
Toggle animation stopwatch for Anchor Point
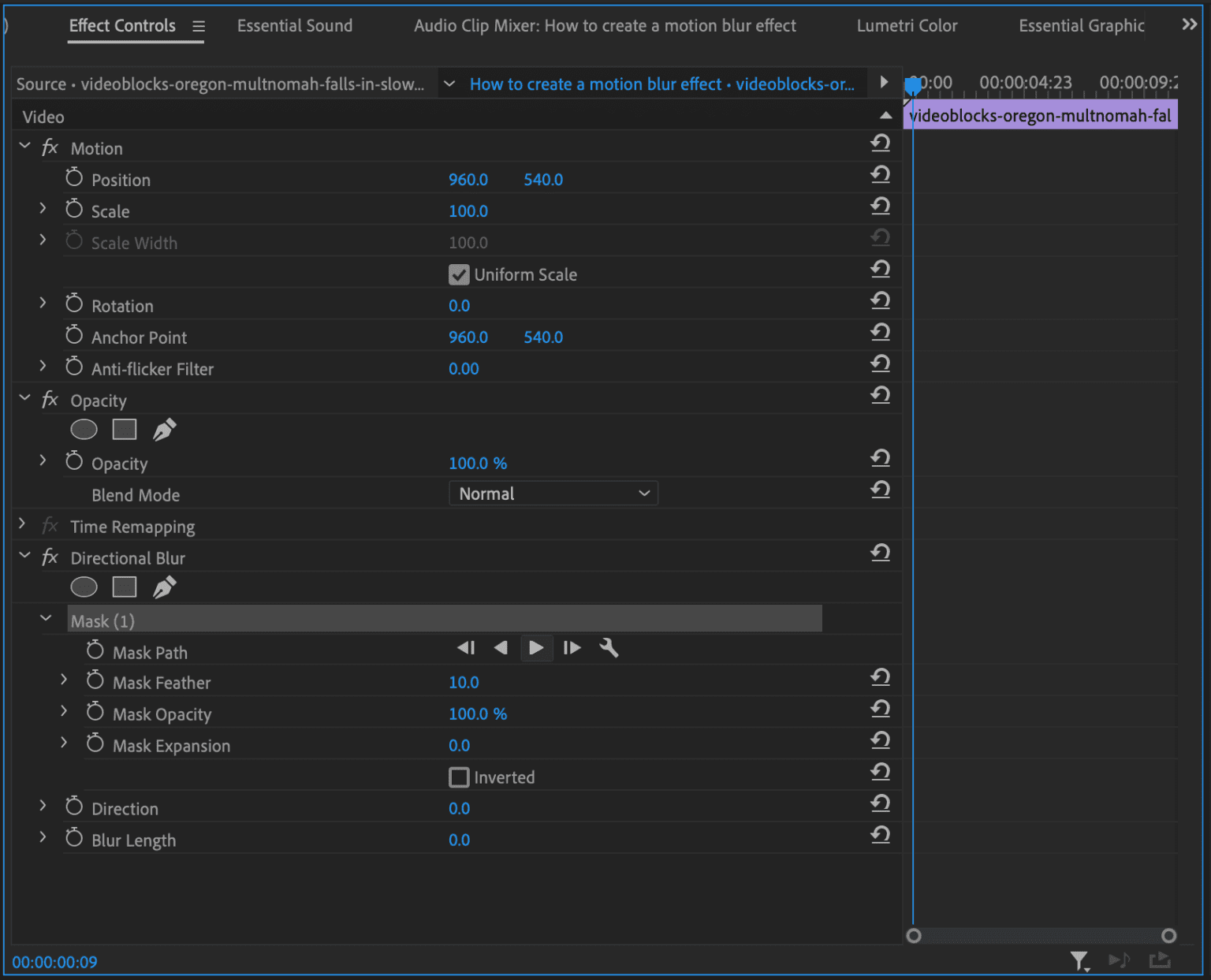point(74,335)
